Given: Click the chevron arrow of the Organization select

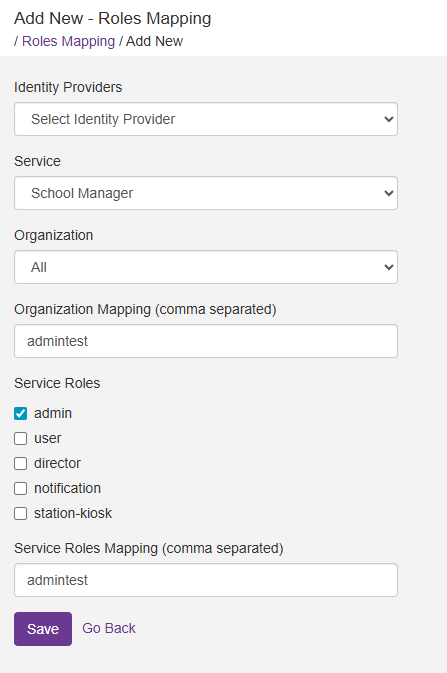Looking at the screenshot, I should (389, 267).
